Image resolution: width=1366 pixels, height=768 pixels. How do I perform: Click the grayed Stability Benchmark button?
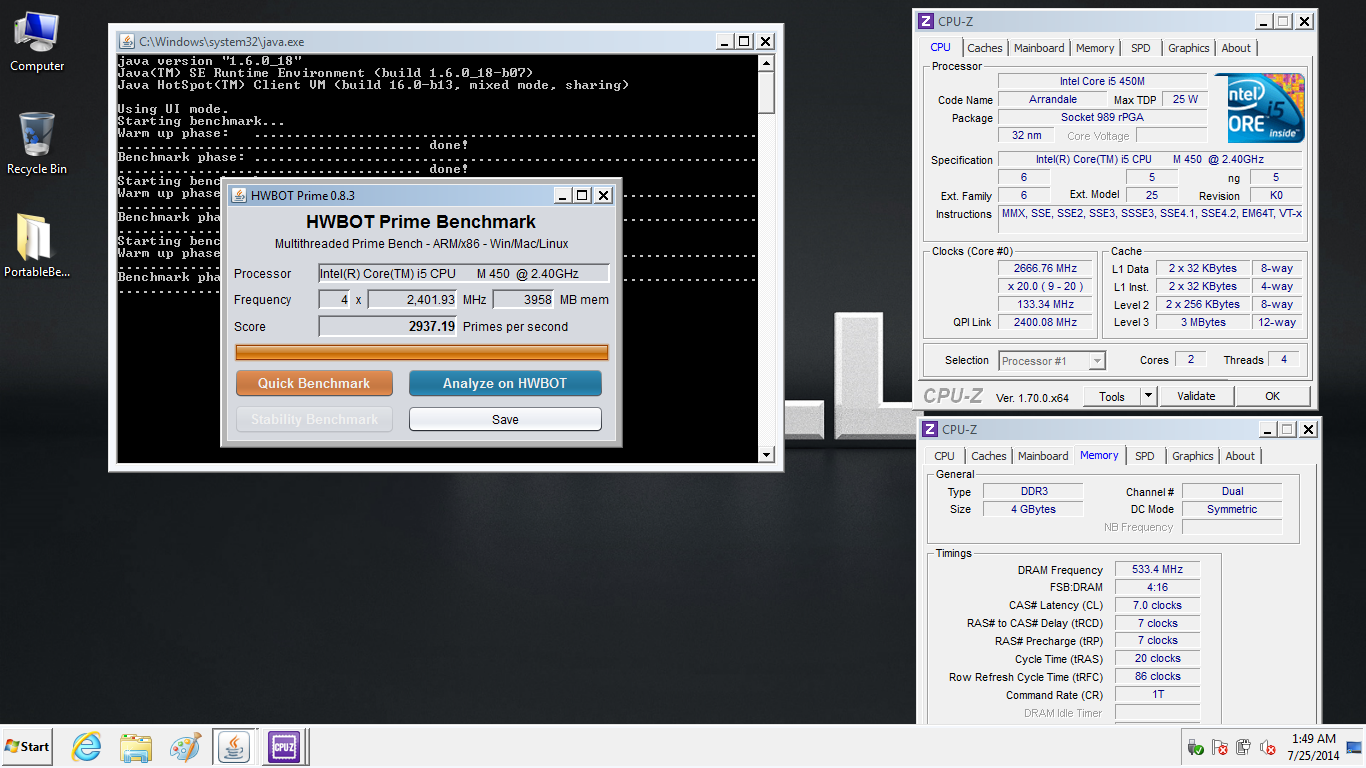point(313,419)
